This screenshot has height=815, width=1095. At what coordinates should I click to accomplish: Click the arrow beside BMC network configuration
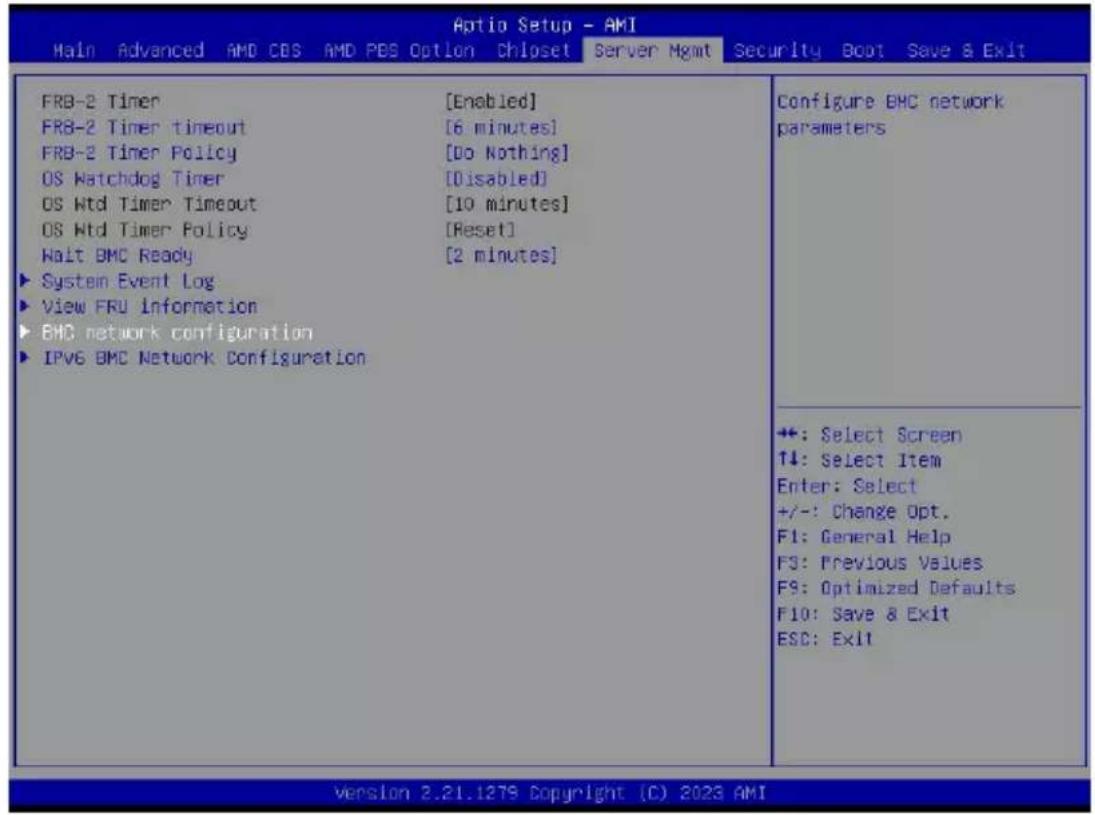click(x=25, y=332)
